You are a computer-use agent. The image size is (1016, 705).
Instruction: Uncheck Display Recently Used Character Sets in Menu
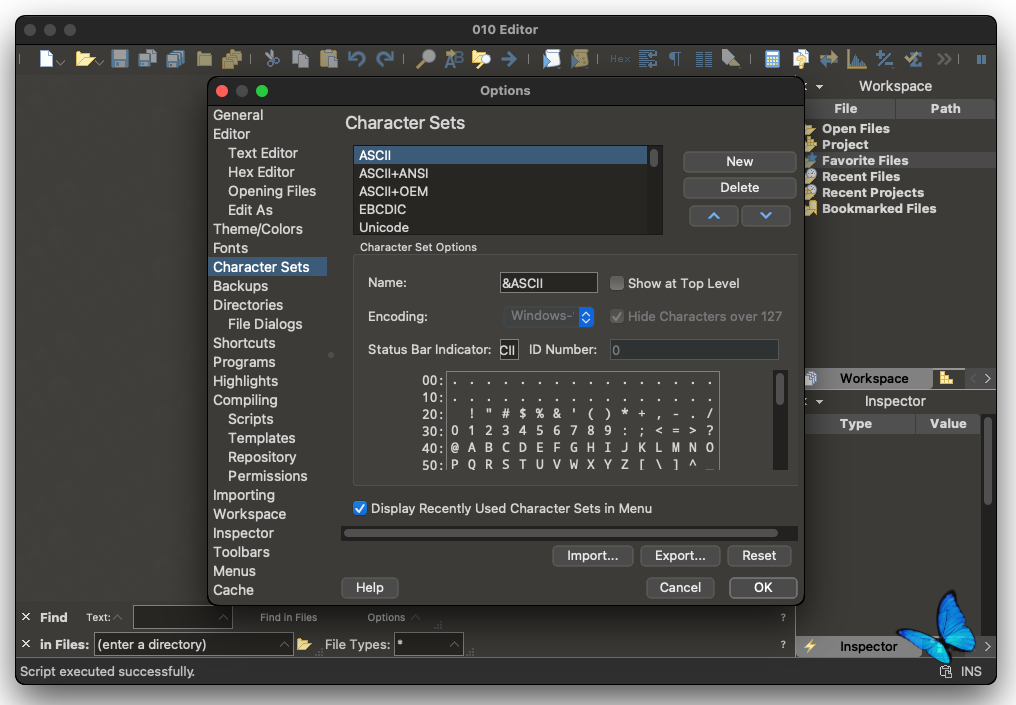pos(360,509)
